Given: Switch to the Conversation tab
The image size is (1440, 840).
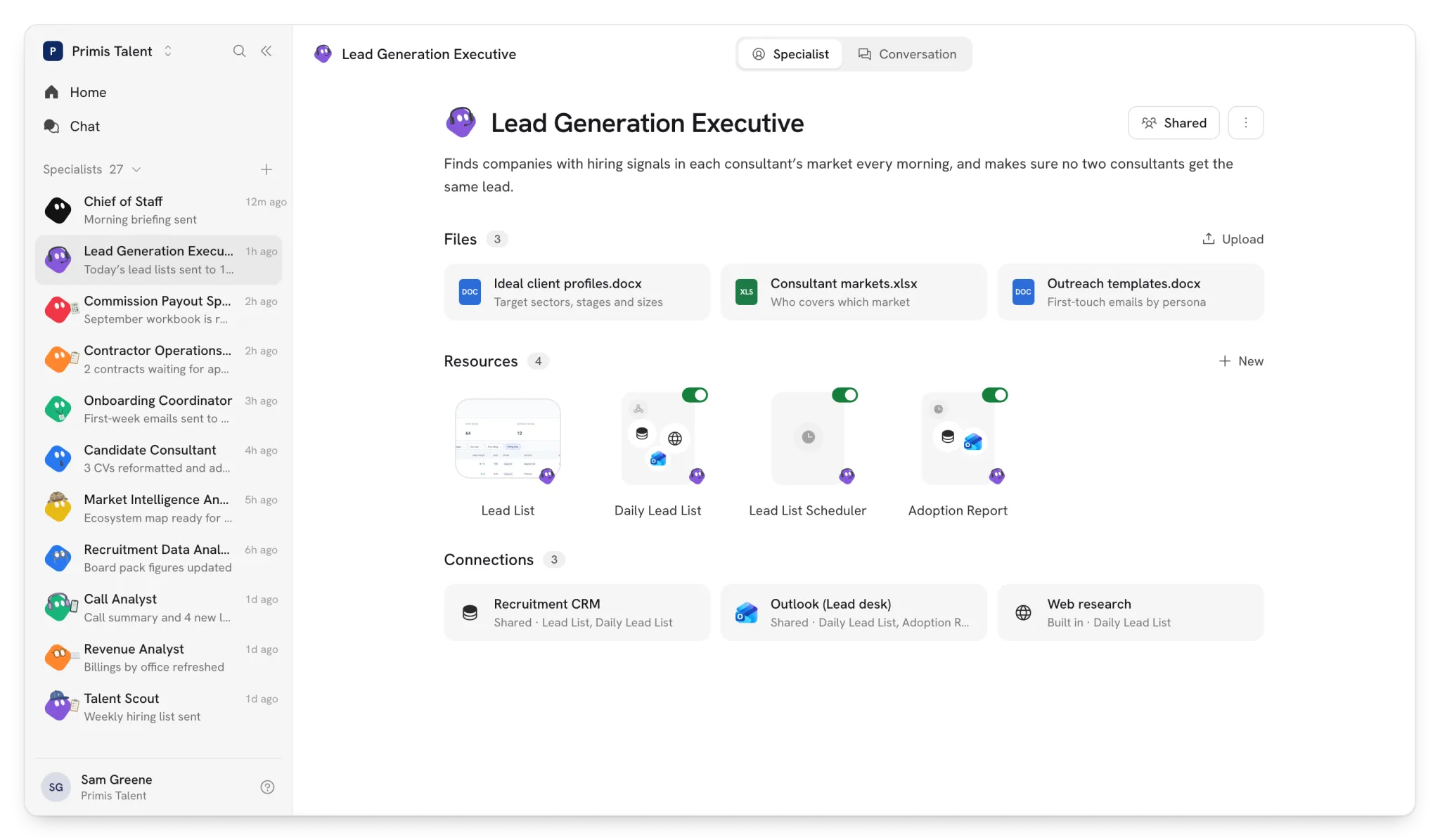Looking at the screenshot, I should (907, 54).
